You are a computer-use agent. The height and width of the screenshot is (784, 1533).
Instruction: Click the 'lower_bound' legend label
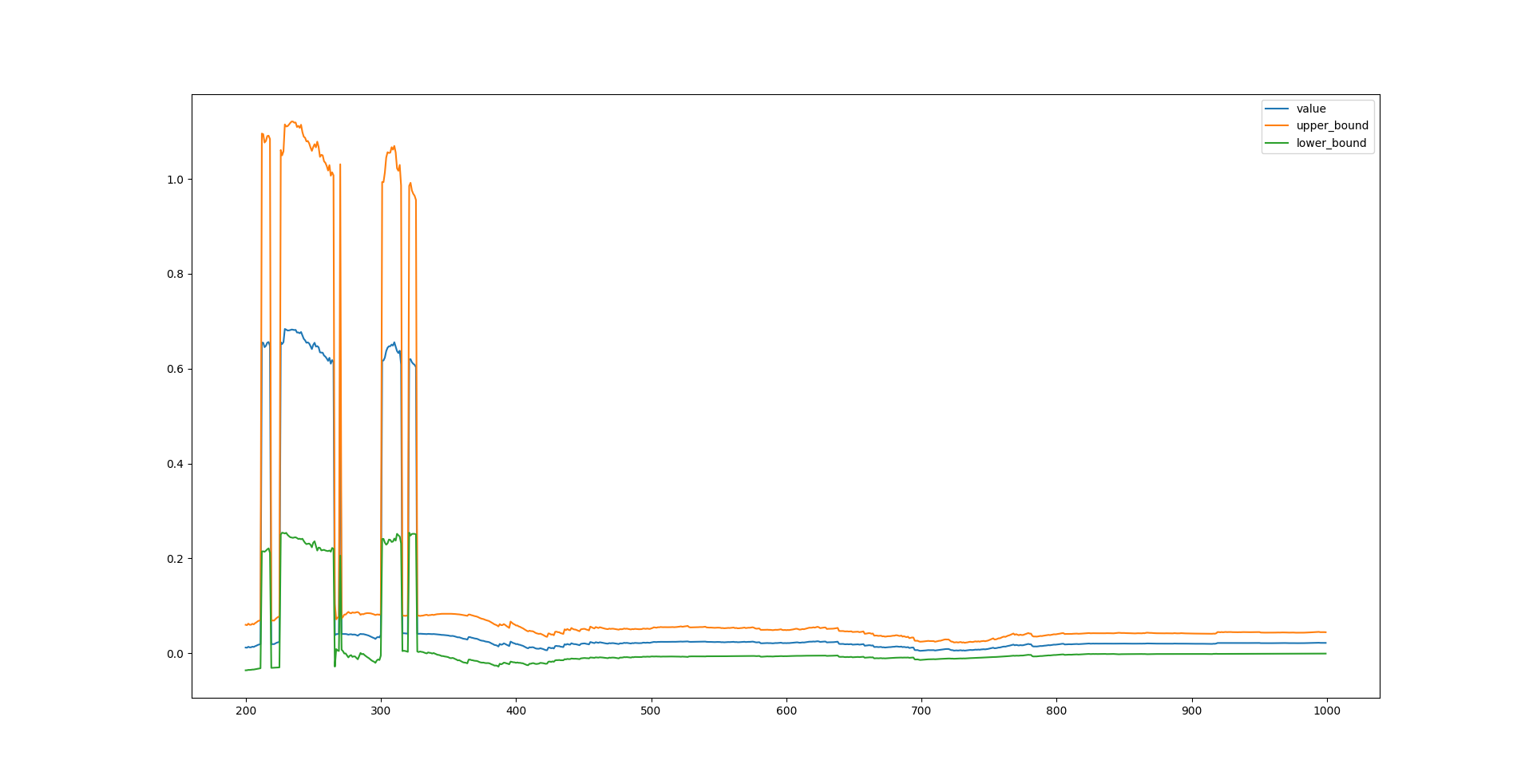click(1331, 143)
